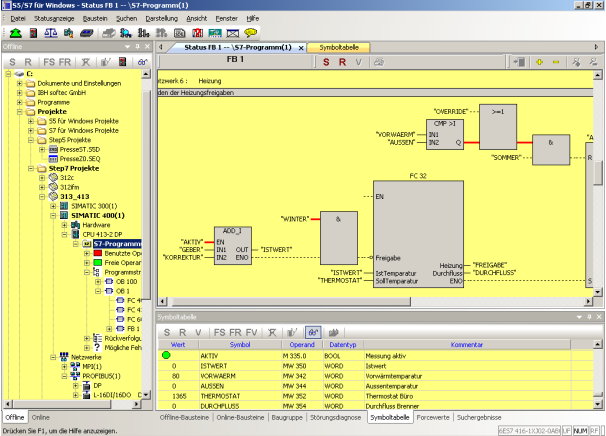Expand the OB 100 block node
The image size is (606, 436).
98,281
